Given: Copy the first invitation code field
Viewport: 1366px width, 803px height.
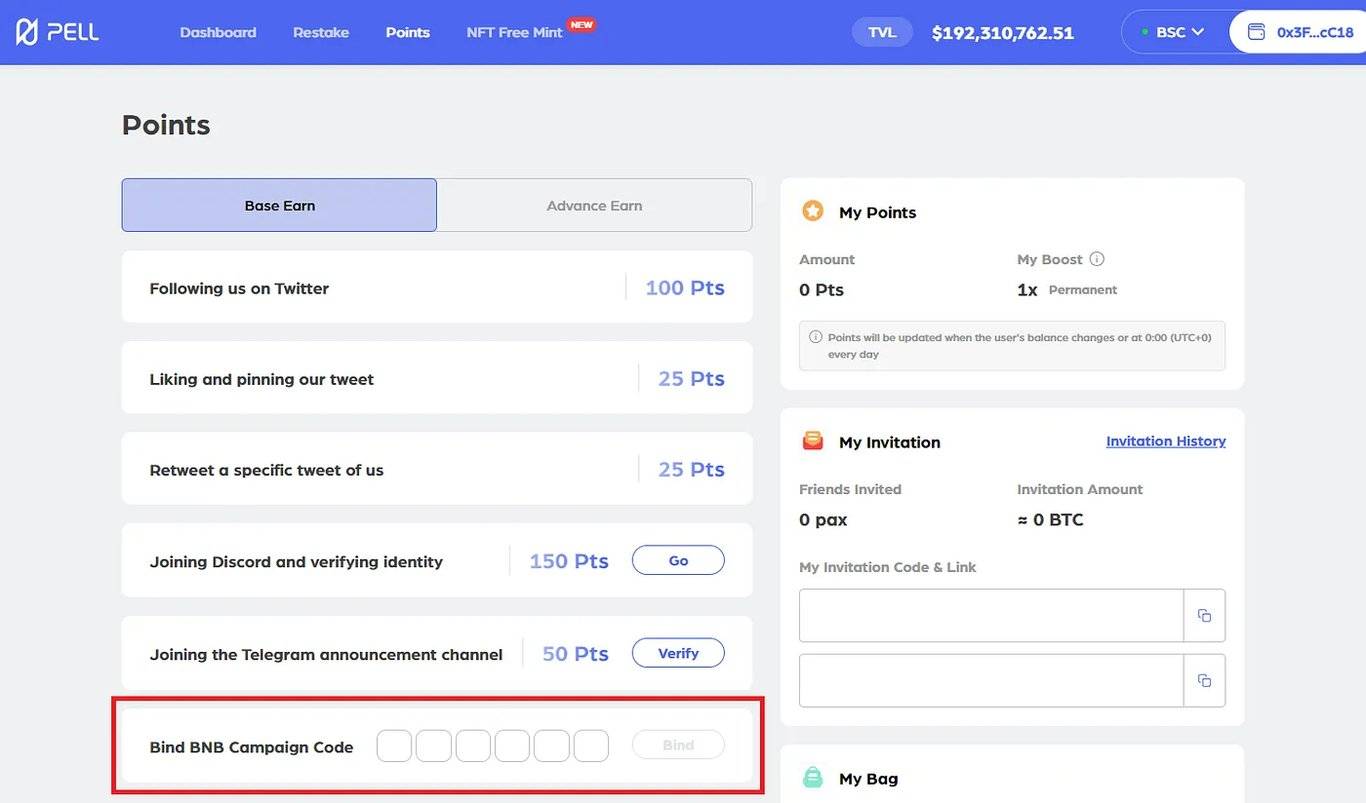Looking at the screenshot, I should click(x=1204, y=615).
